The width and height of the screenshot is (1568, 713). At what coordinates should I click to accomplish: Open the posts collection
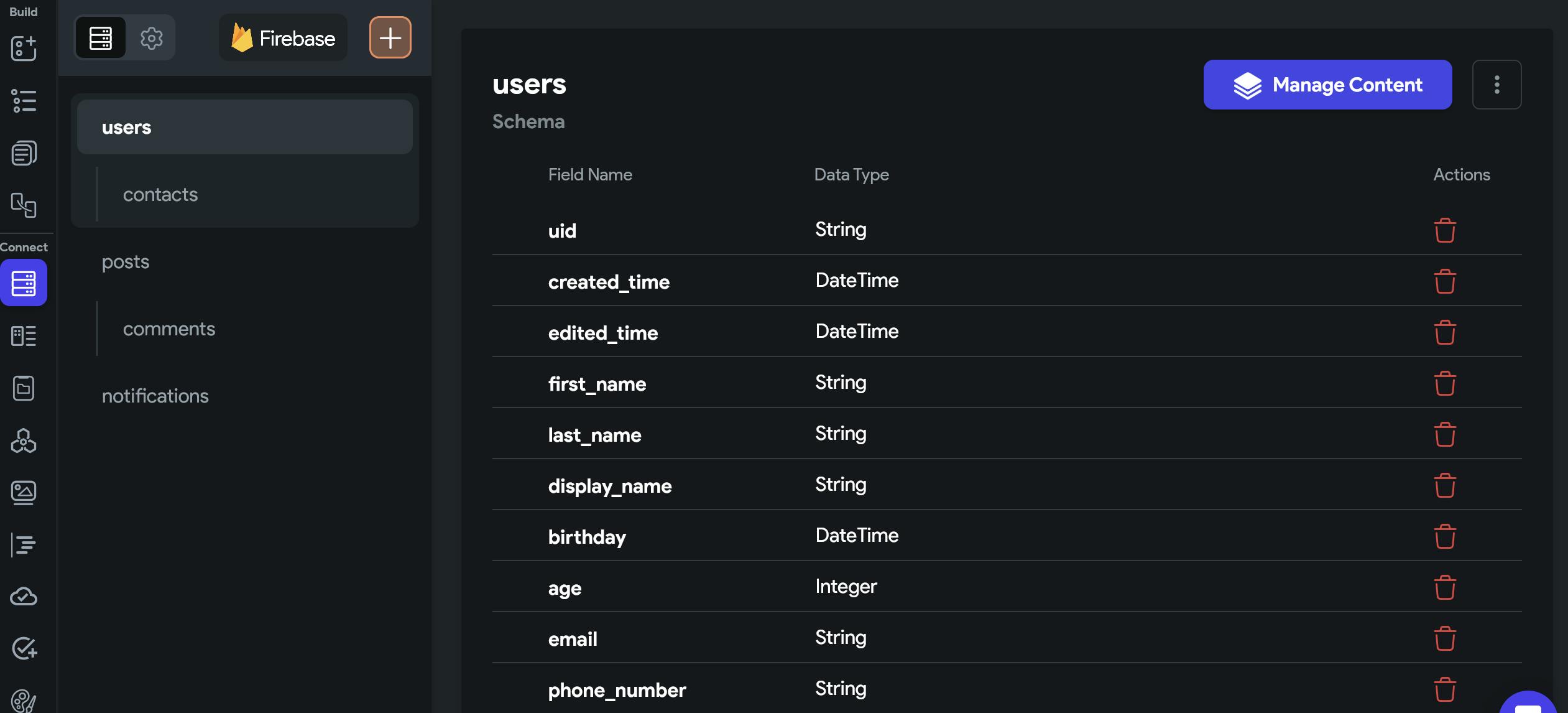click(126, 262)
